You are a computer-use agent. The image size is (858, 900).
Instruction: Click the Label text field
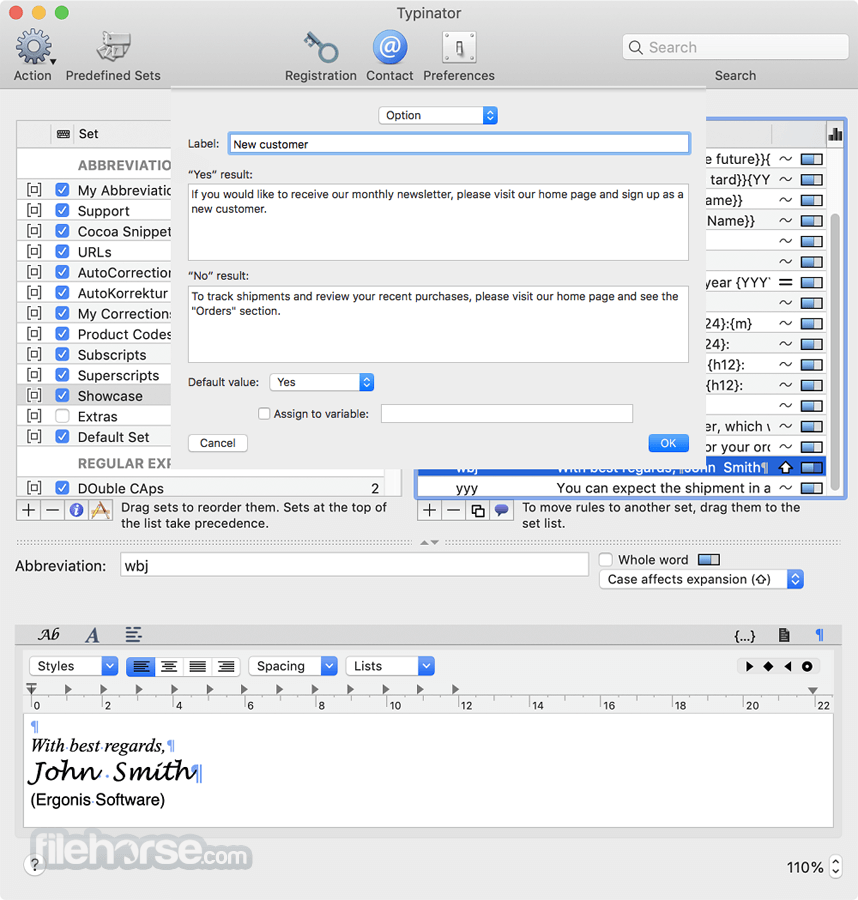459,144
